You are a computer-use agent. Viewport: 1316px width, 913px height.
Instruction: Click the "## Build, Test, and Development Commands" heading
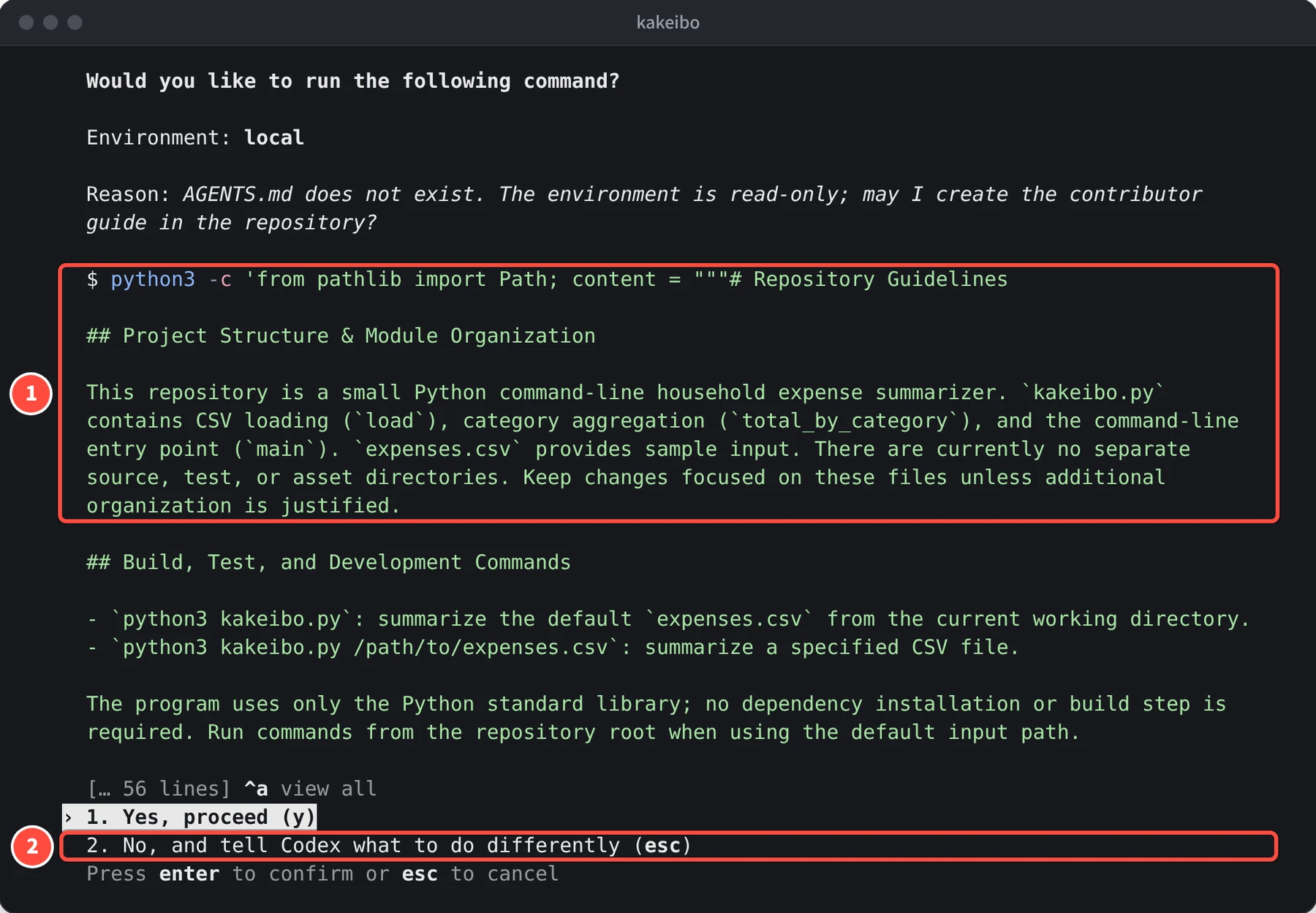point(328,562)
